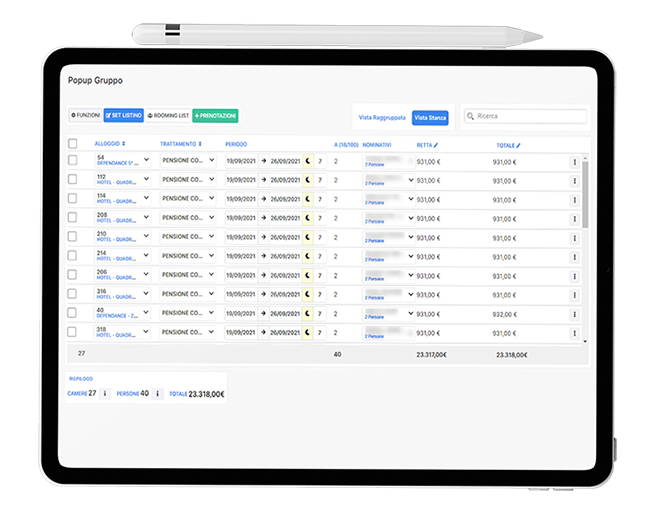
Task: Open the three-dot menu for room 54
Action: [575, 162]
